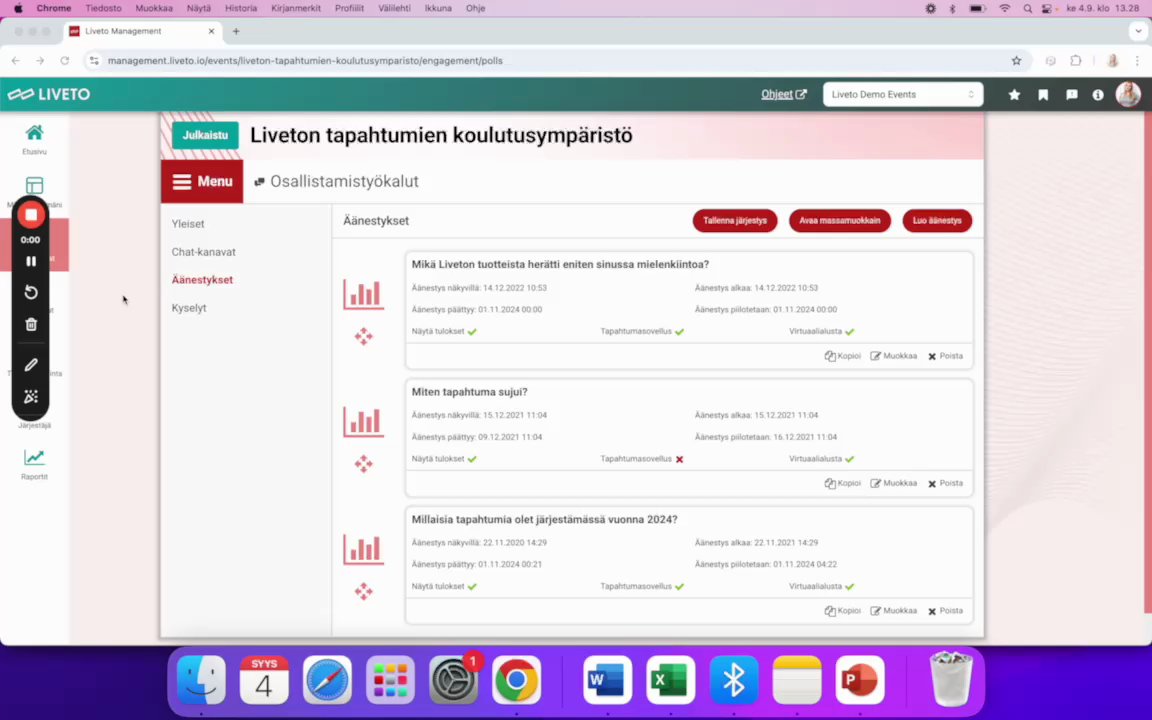Open the user profile avatar in Liveto header
The image size is (1152, 720).
pyautogui.click(x=1128, y=94)
